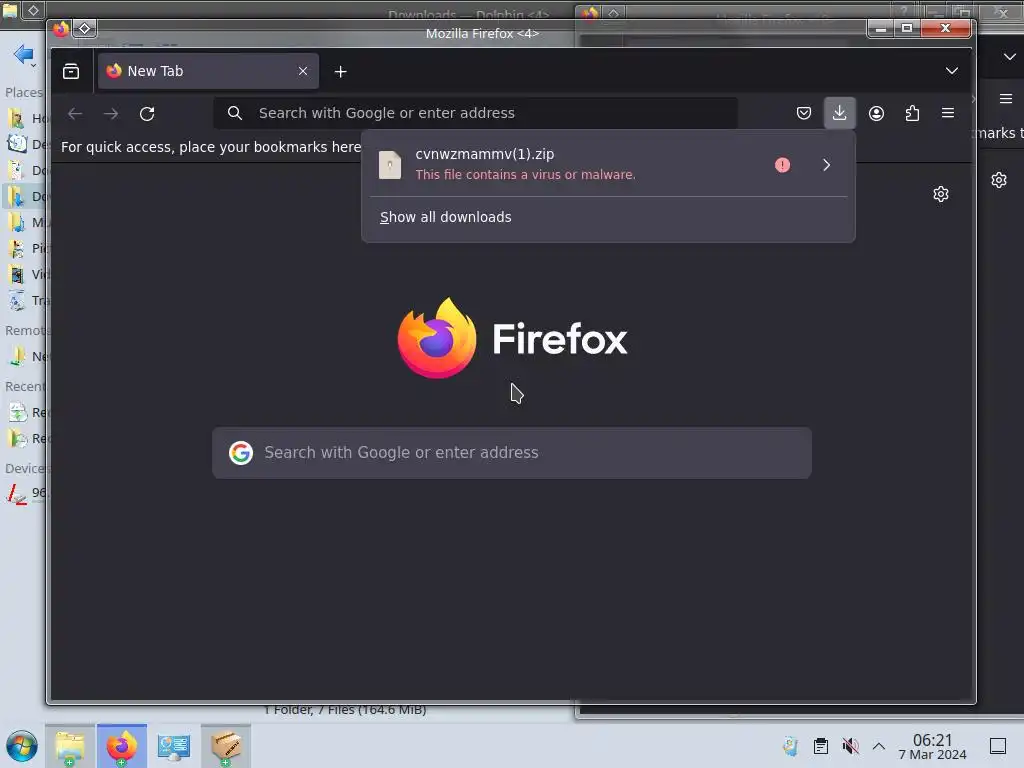Reload the current page

point(147,114)
